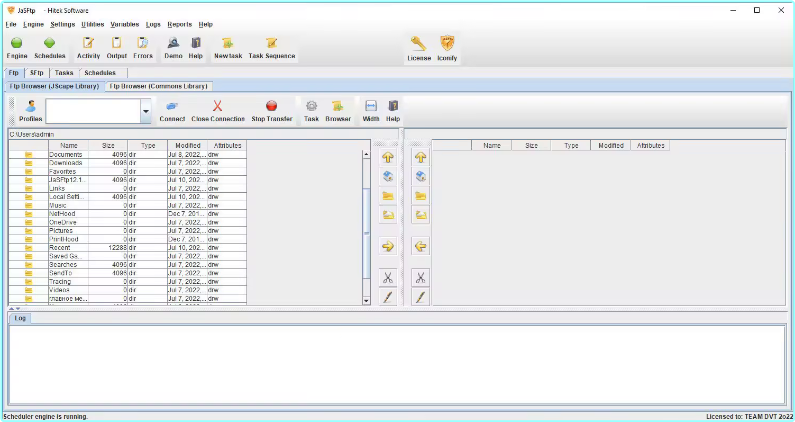Image resolution: width=795 pixels, height=422 pixels.
Task: Go to local home directory
Action: [x=388, y=177]
